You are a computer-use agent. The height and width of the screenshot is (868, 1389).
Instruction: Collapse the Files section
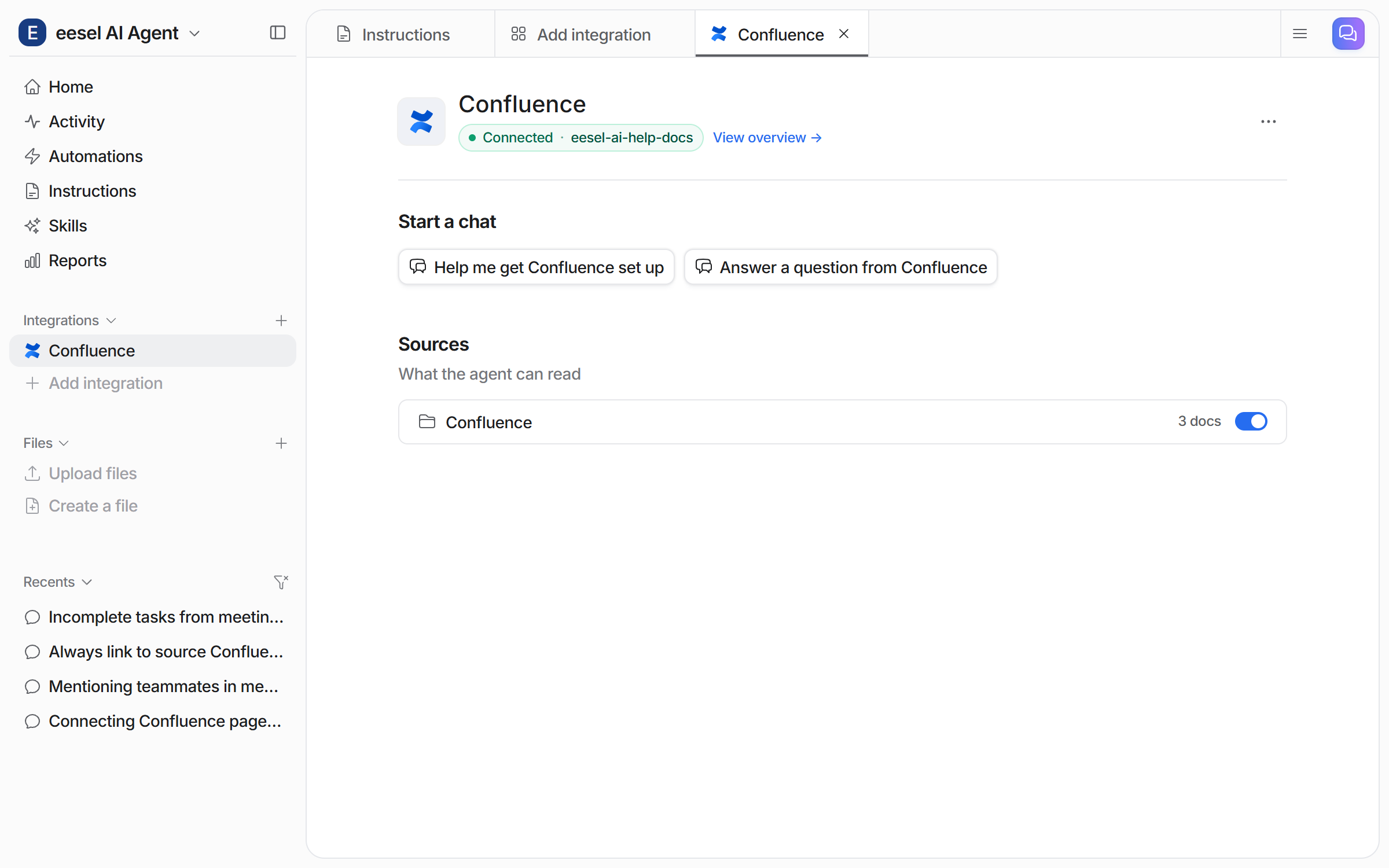pyautogui.click(x=46, y=443)
